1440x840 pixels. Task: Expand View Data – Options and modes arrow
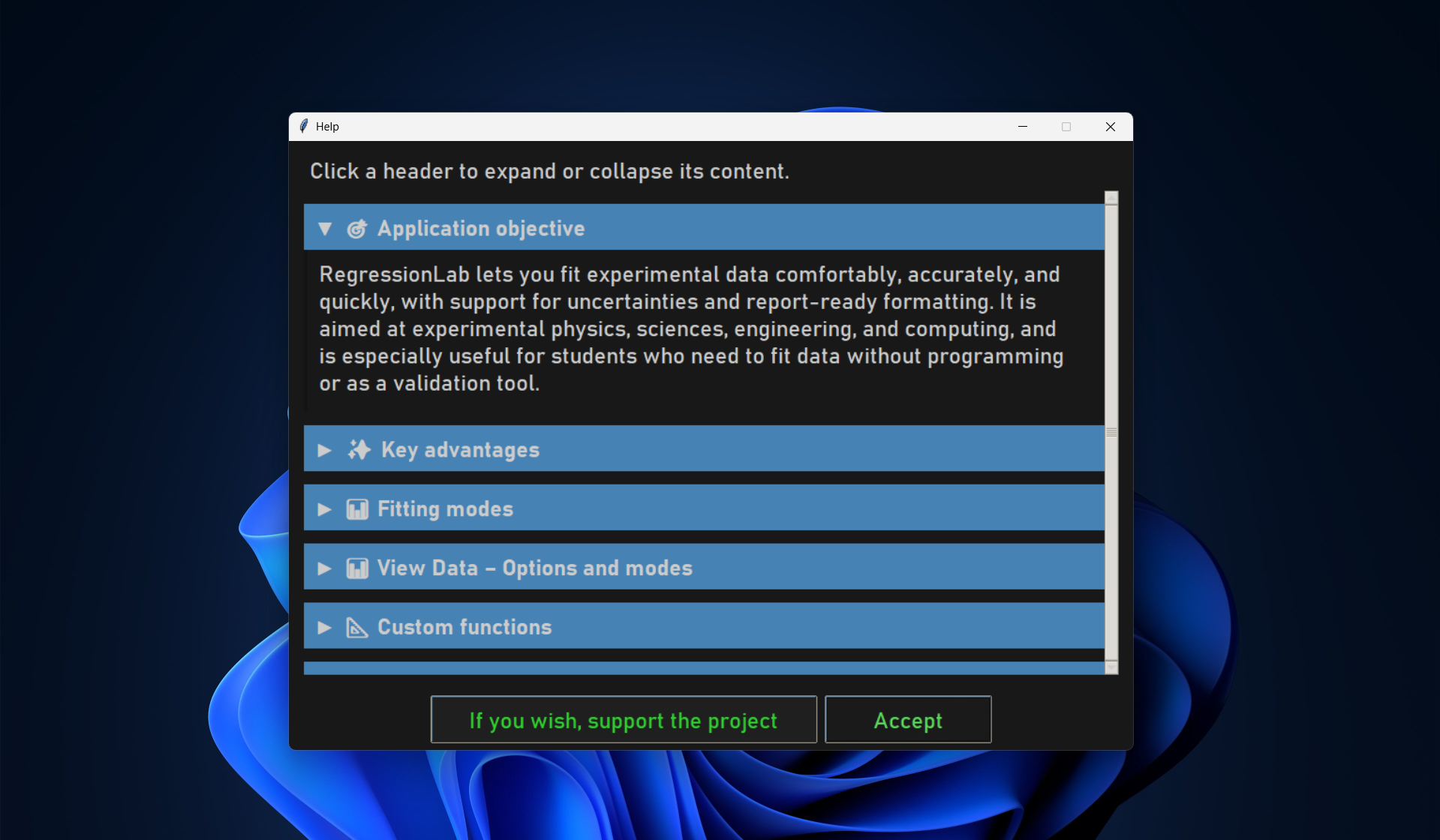coord(325,568)
